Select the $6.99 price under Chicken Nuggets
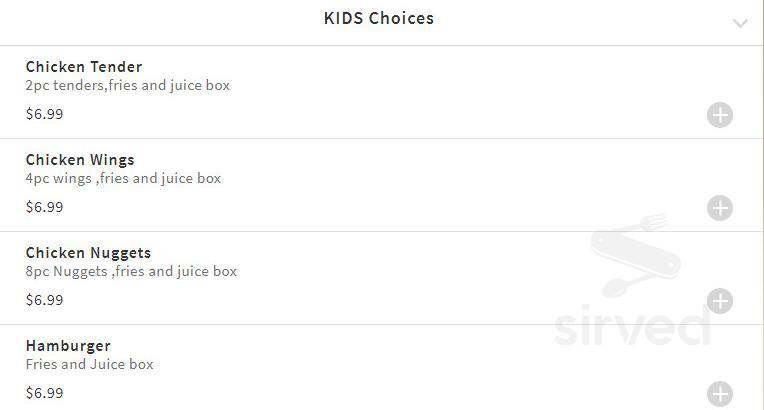Image resolution: width=764 pixels, height=410 pixels. pos(44,300)
